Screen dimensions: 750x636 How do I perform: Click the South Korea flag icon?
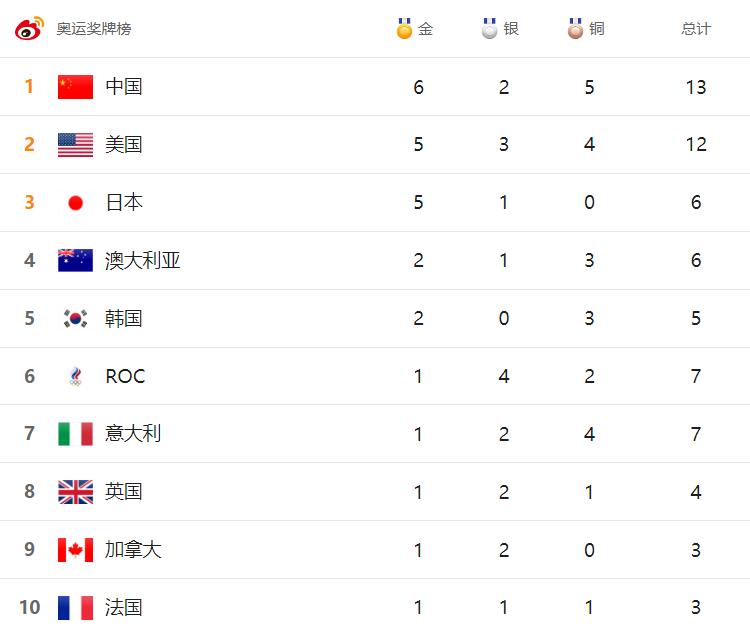click(76, 318)
